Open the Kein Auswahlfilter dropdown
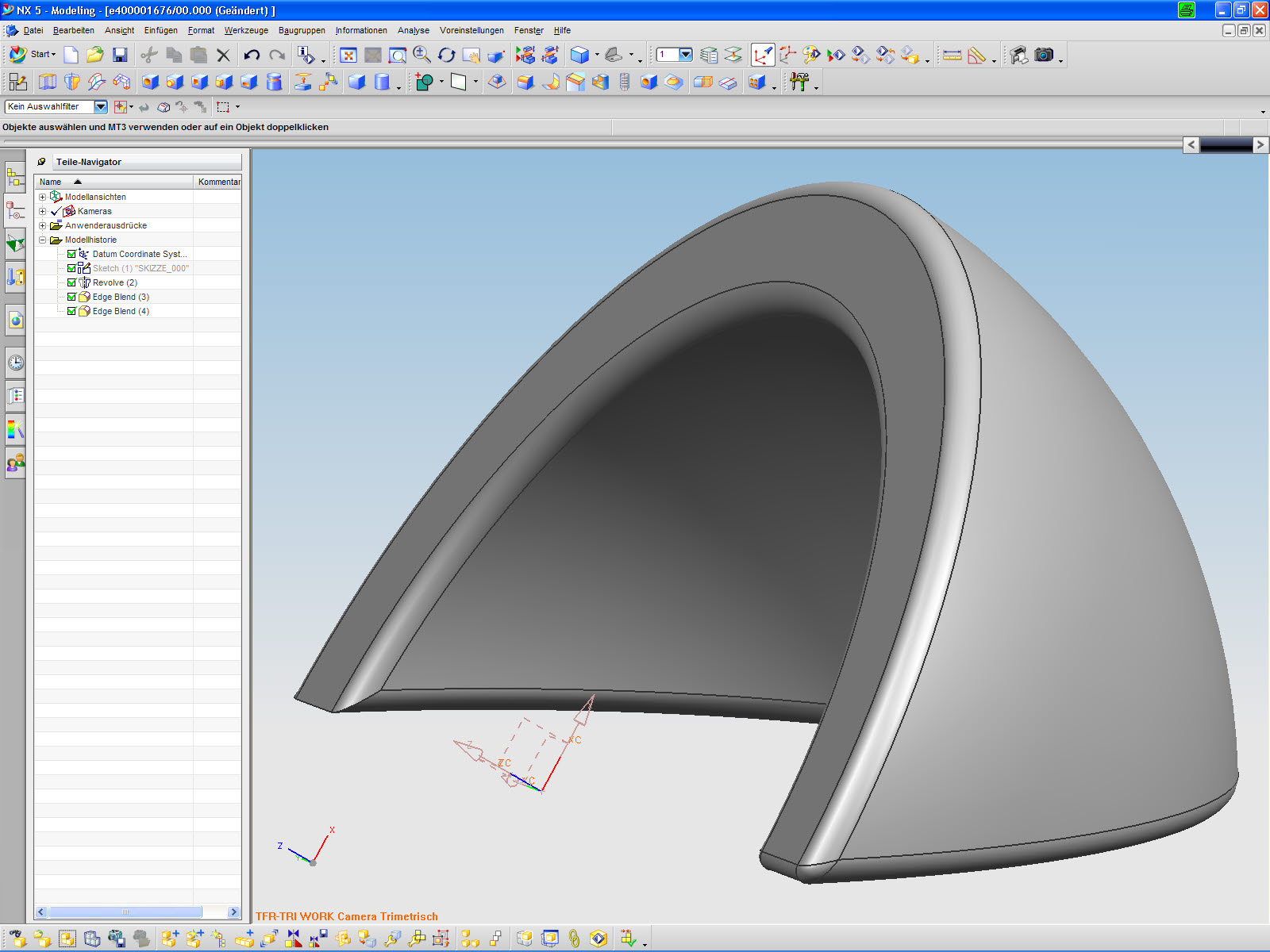 coord(101,106)
